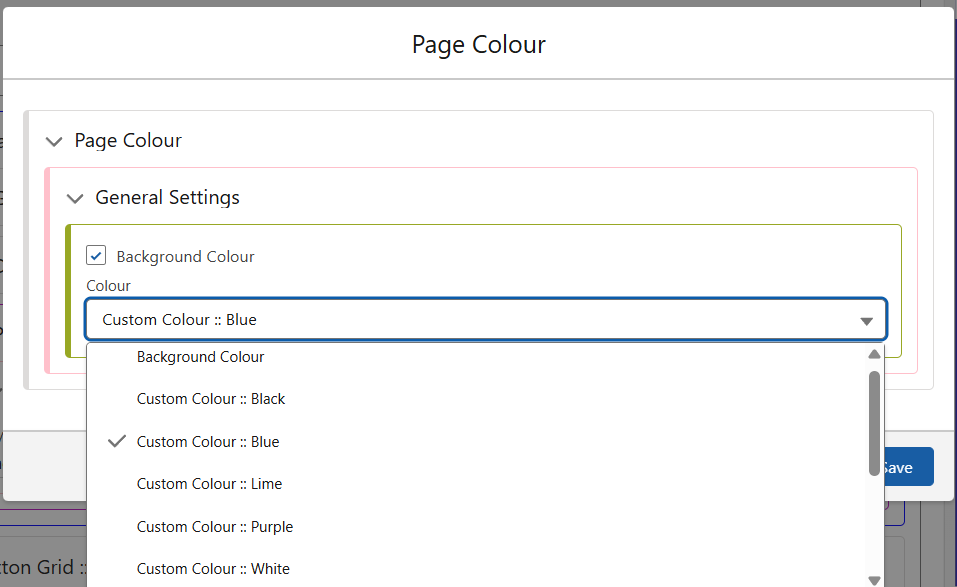
Task: Collapse the General Settings section chevron
Action: click(75, 199)
